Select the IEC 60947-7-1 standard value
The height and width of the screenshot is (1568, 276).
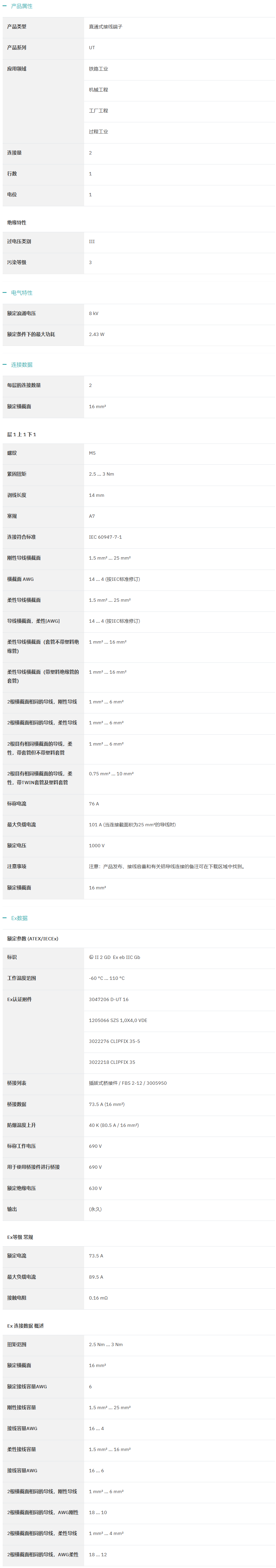pyautogui.click(x=105, y=537)
